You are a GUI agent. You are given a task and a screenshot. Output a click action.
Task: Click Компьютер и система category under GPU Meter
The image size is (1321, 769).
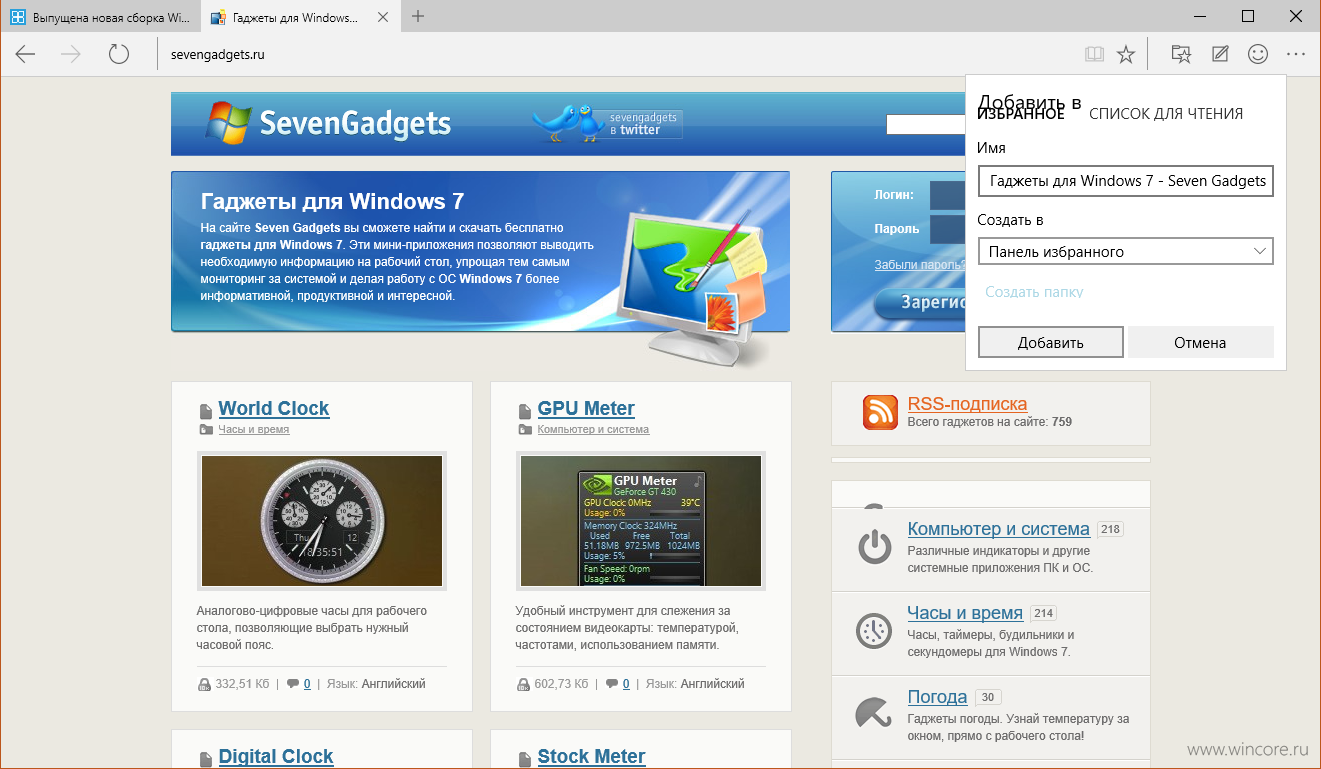(x=593, y=429)
